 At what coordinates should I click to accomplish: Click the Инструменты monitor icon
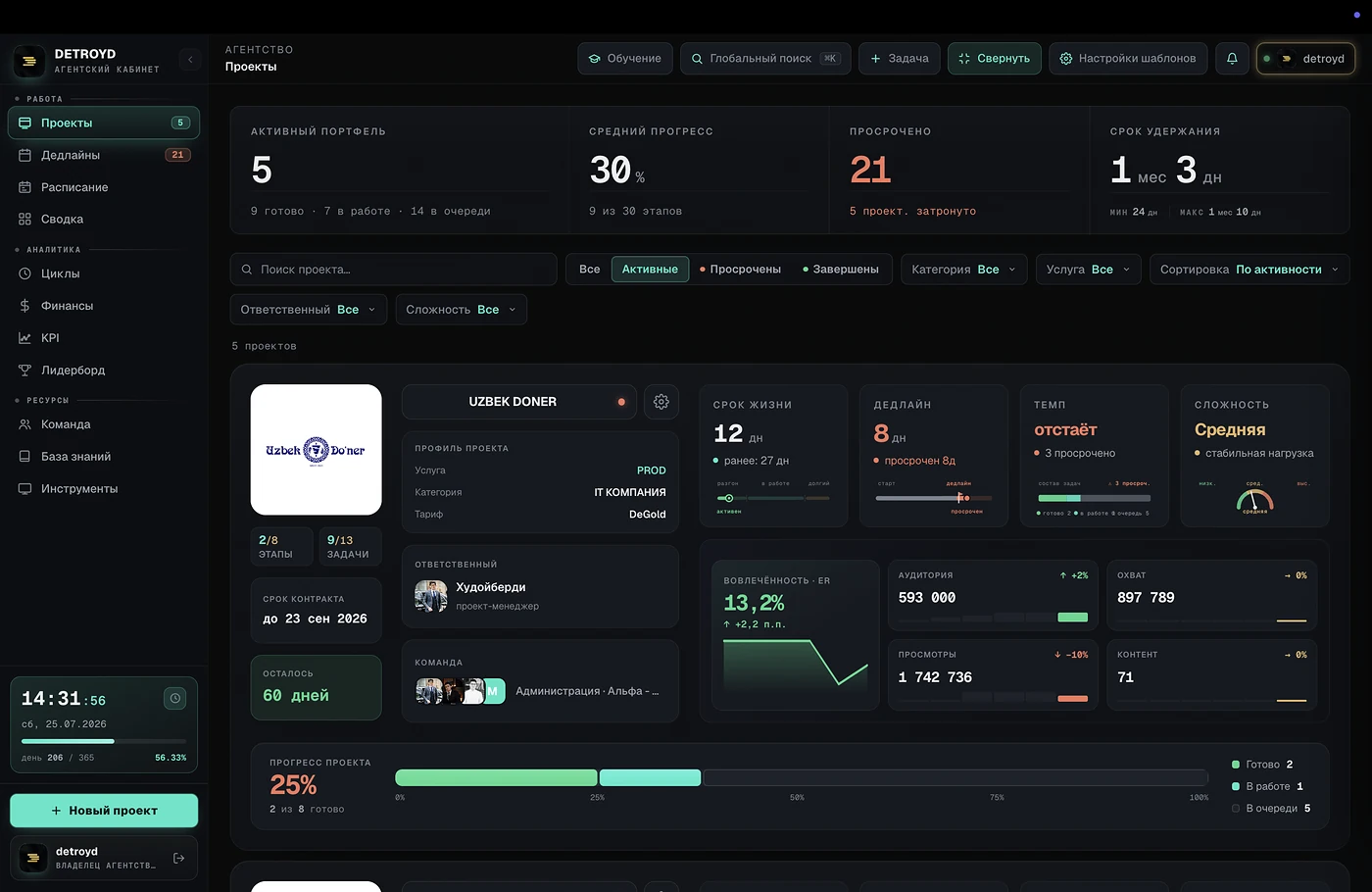click(25, 489)
